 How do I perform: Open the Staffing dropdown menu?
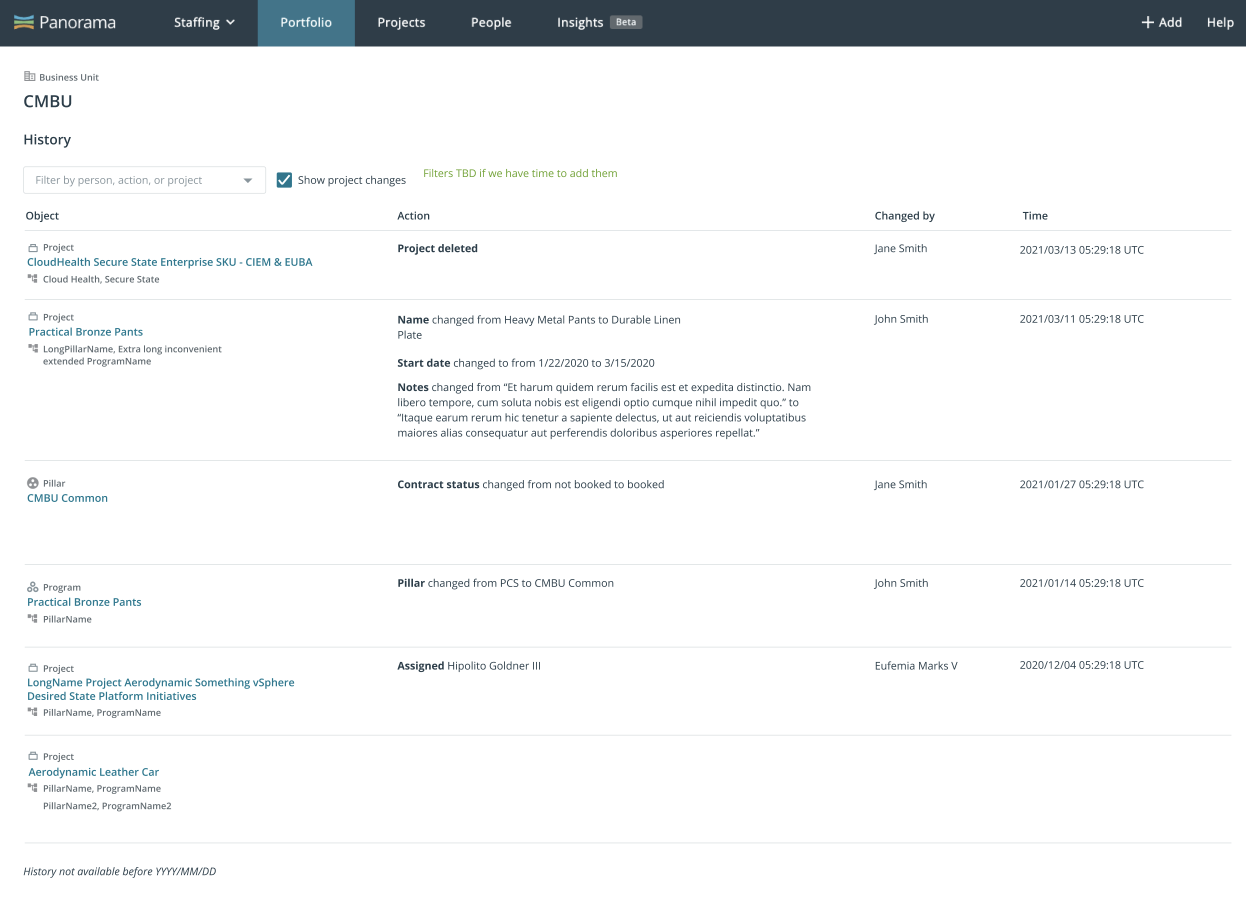(205, 22)
